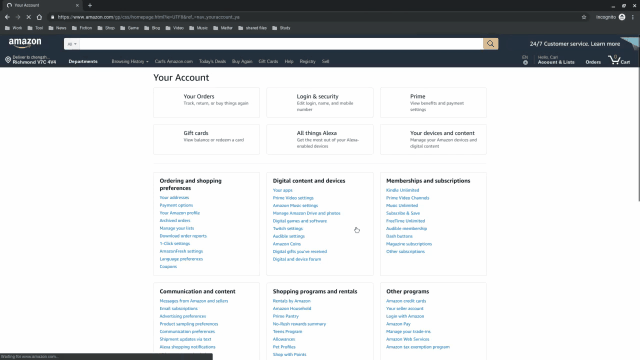Click Sell in nav bar

325,62
